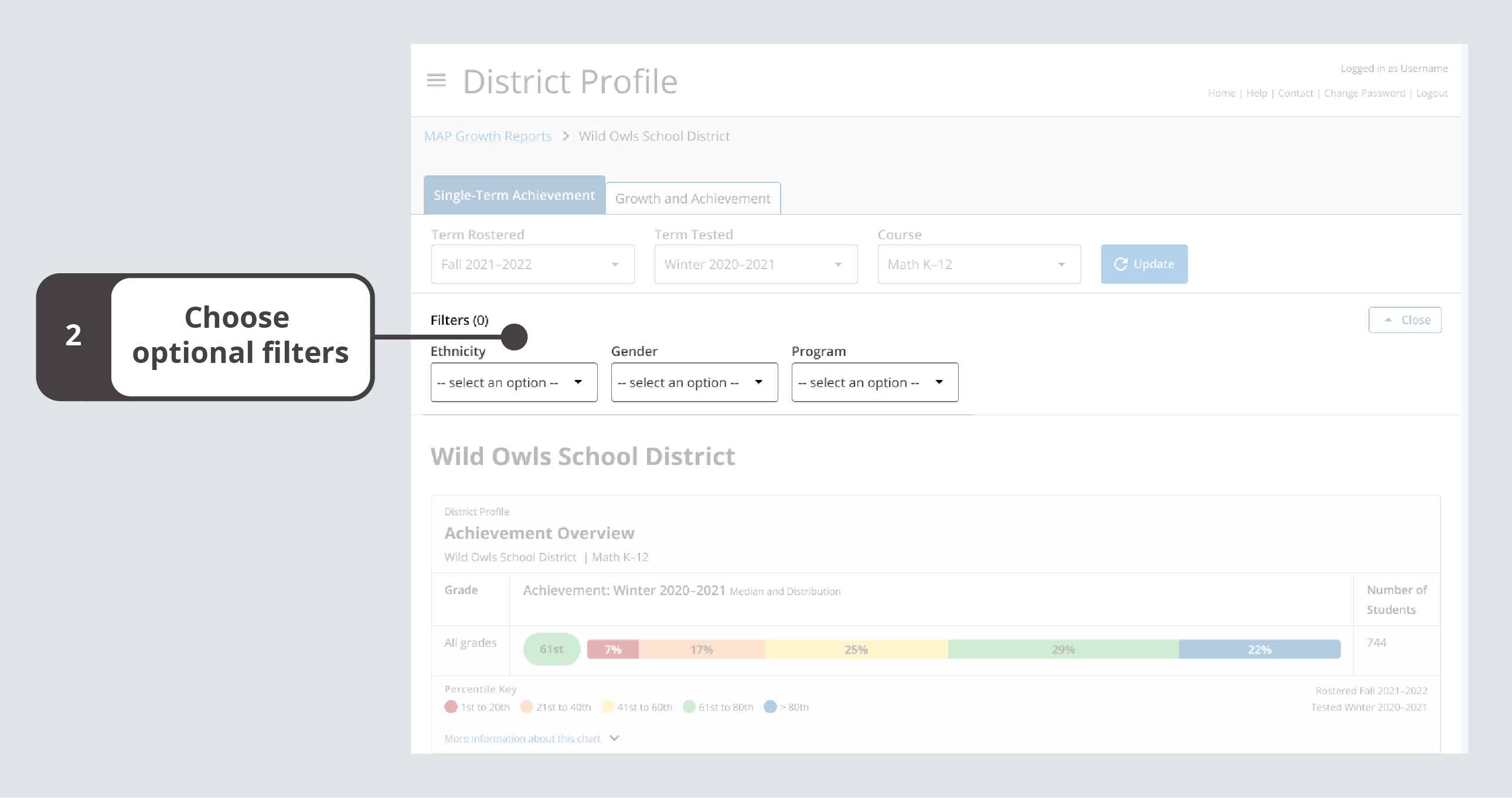The width and height of the screenshot is (1512, 798).
Task: Click the red 1st to 20th percentile dot
Action: point(451,707)
